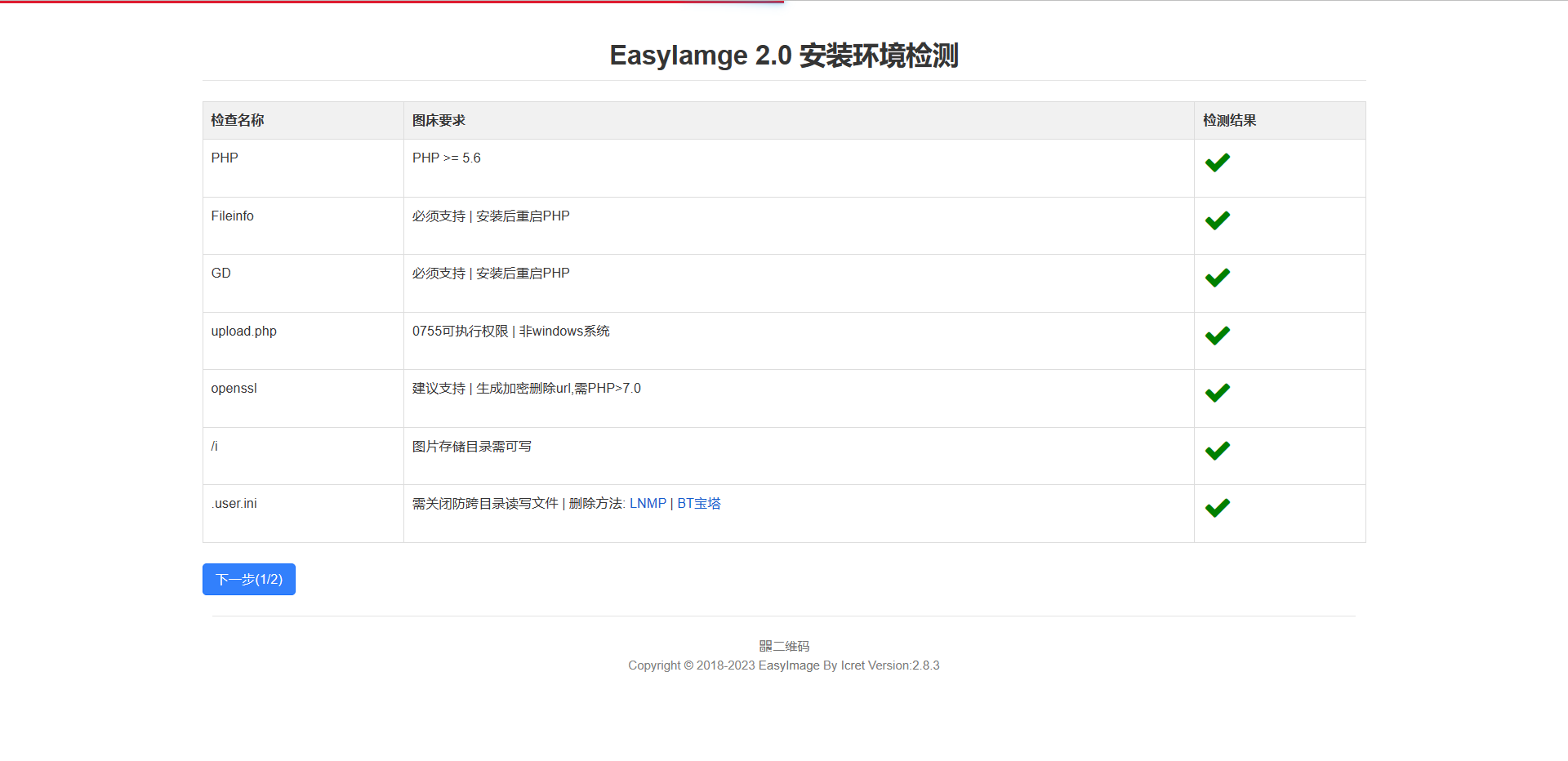Click the openssl row green checkmark
1568x761 pixels.
click(x=1217, y=393)
